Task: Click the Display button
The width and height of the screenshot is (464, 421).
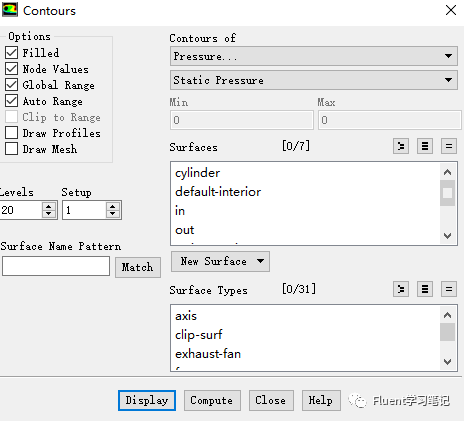Action: (x=147, y=400)
